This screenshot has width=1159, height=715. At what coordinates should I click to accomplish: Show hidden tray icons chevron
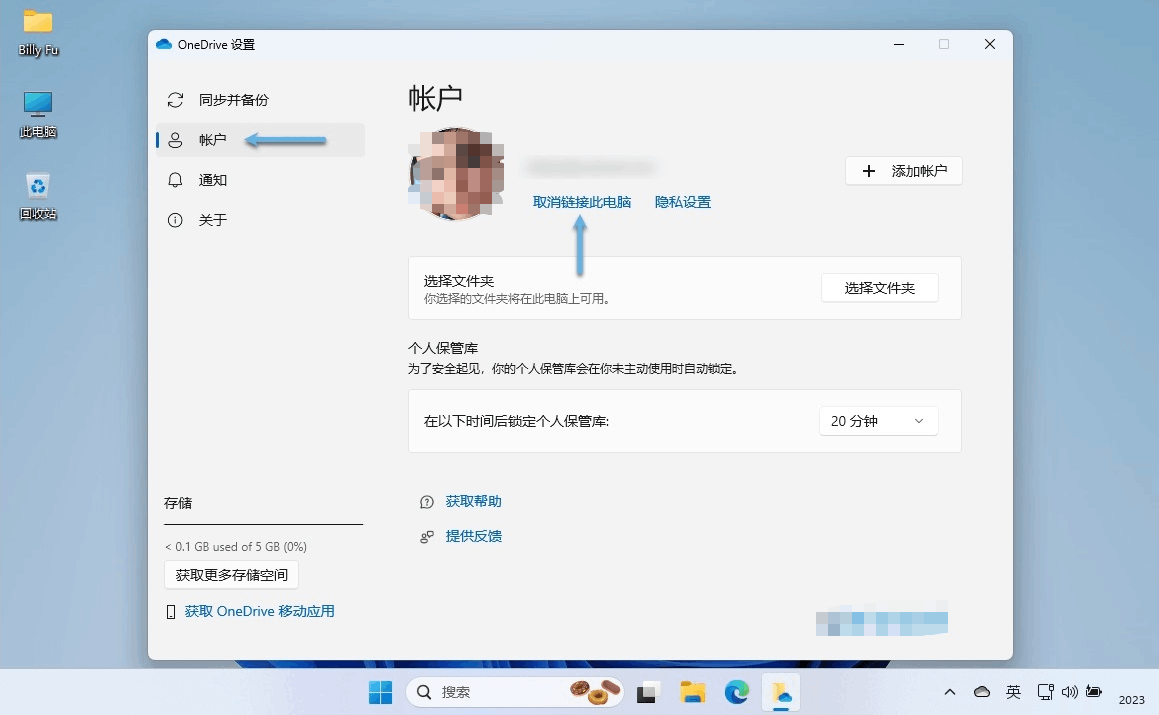[x=950, y=692]
